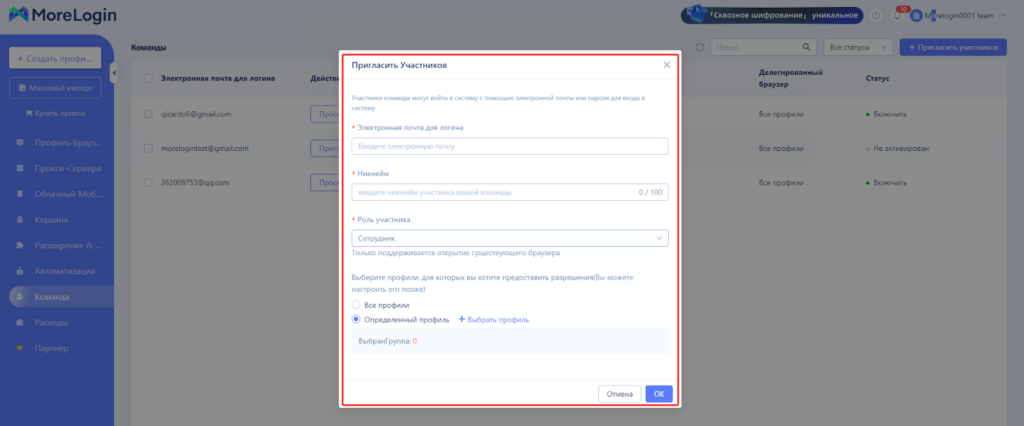
Task: Click the notification bell icon
Action: point(896,16)
